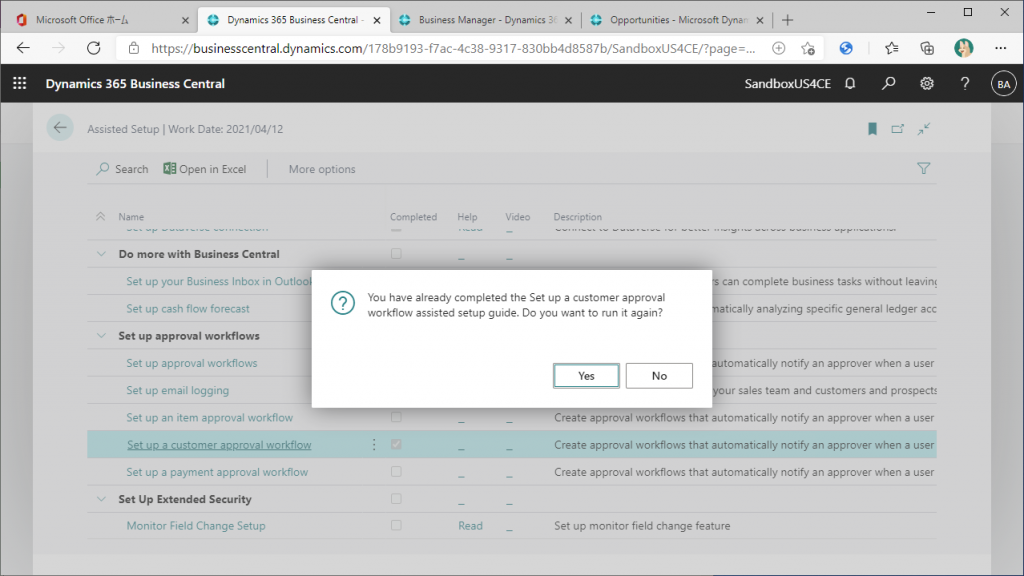Toggle Completed checkbox for Do more with Business Central

pos(396,253)
